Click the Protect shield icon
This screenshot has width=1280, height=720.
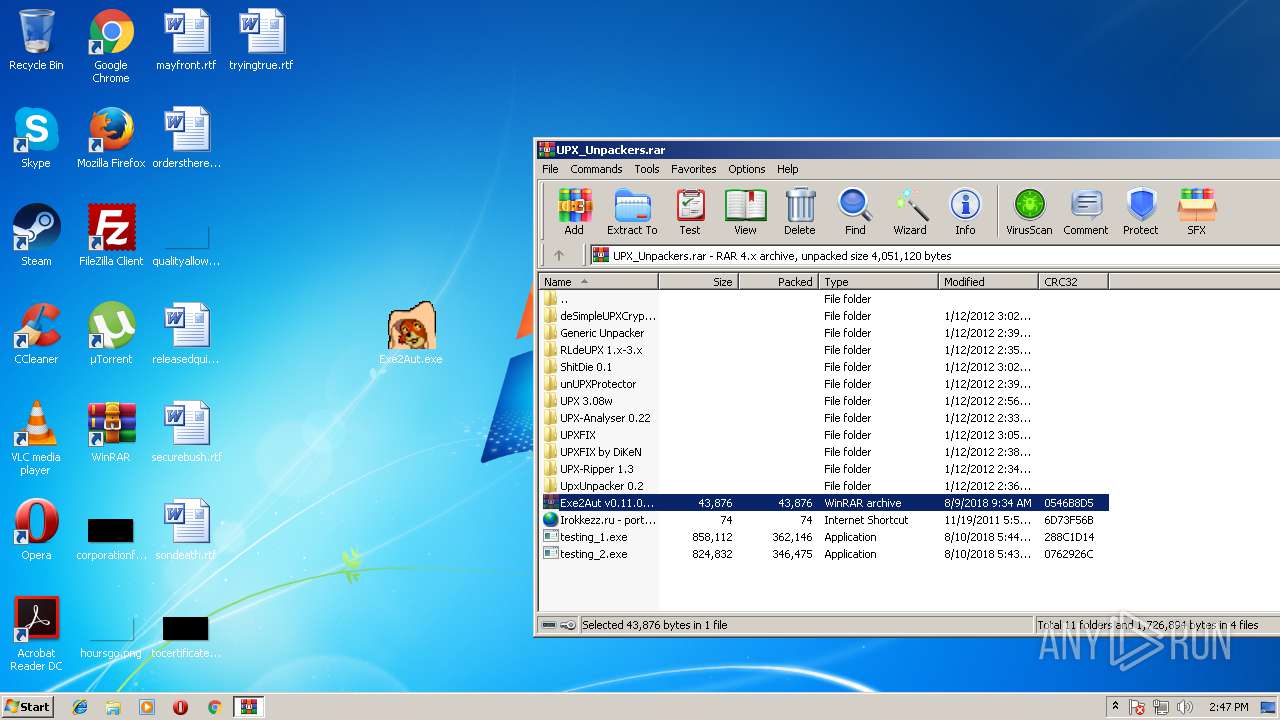[x=1141, y=212]
